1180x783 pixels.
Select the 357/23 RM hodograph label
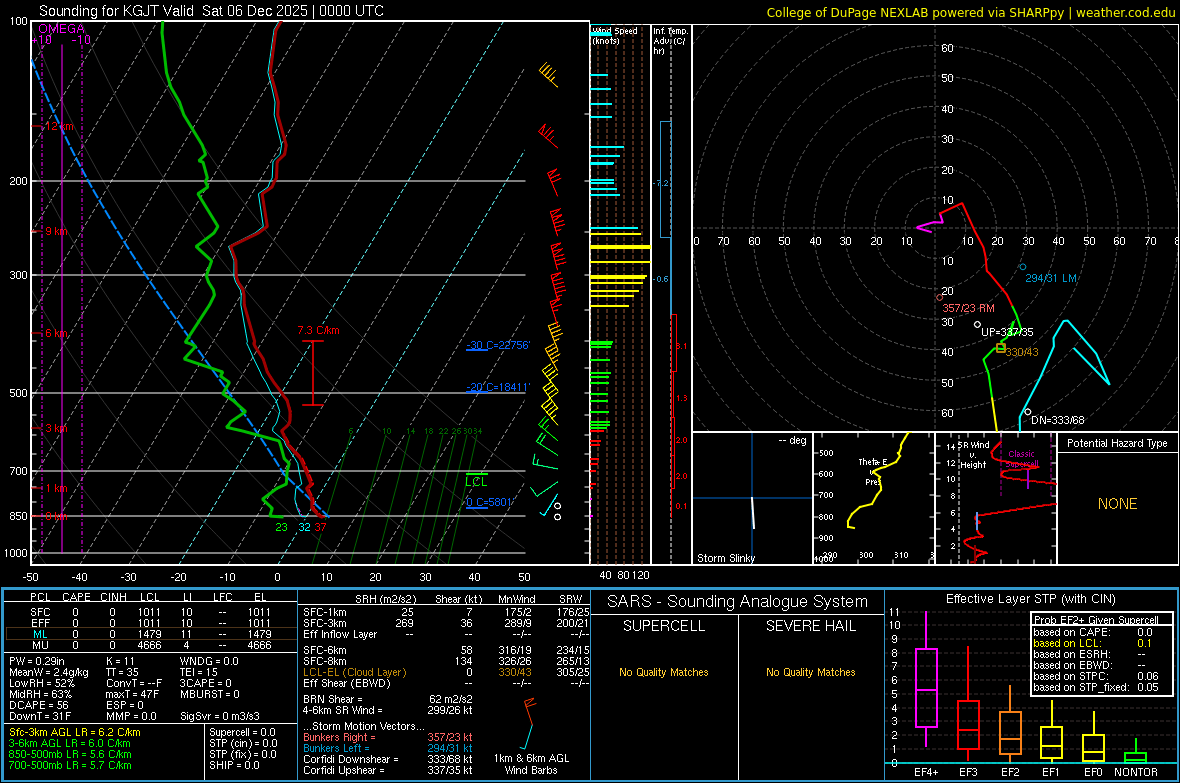coord(969,308)
